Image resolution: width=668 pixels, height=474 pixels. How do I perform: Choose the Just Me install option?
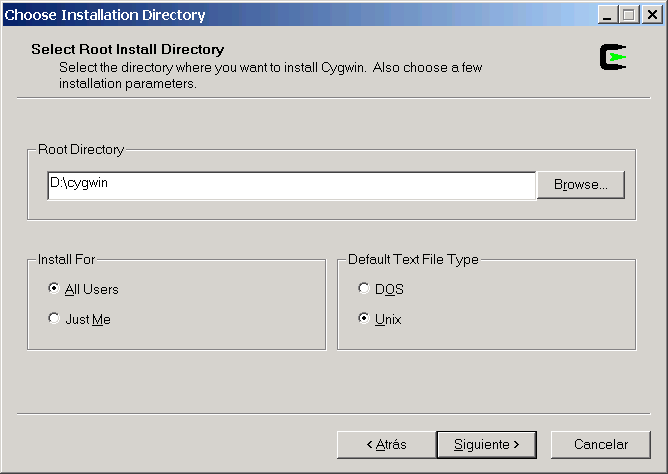(x=54, y=319)
